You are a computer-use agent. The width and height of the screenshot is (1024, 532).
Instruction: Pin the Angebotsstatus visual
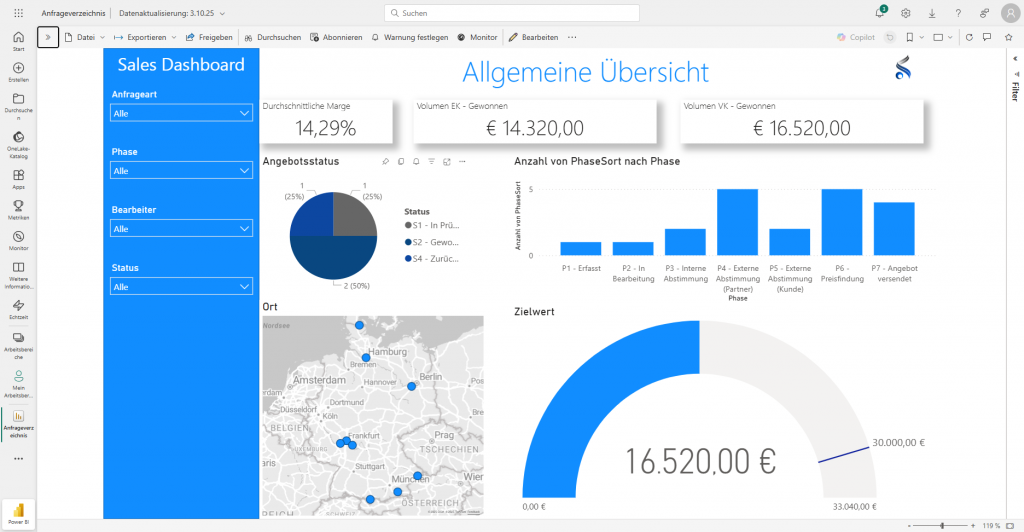(385, 161)
